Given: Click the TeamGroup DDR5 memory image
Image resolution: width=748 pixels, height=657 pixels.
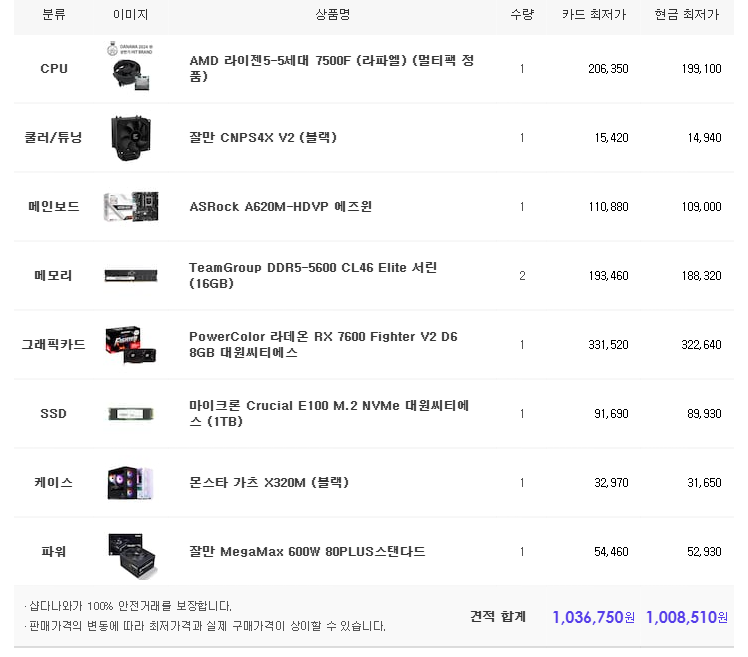Looking at the screenshot, I should [130, 276].
